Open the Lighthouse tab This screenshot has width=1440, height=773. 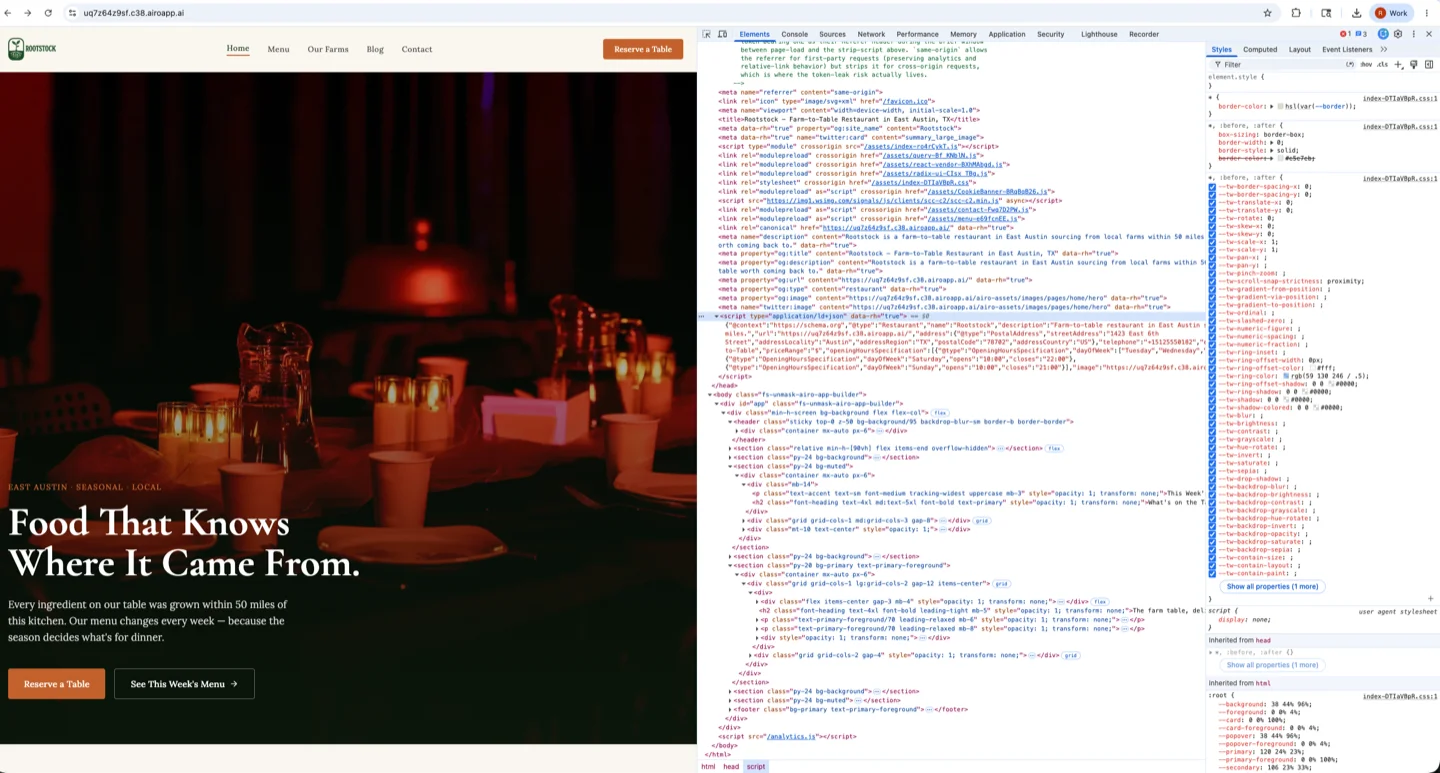(x=1099, y=34)
